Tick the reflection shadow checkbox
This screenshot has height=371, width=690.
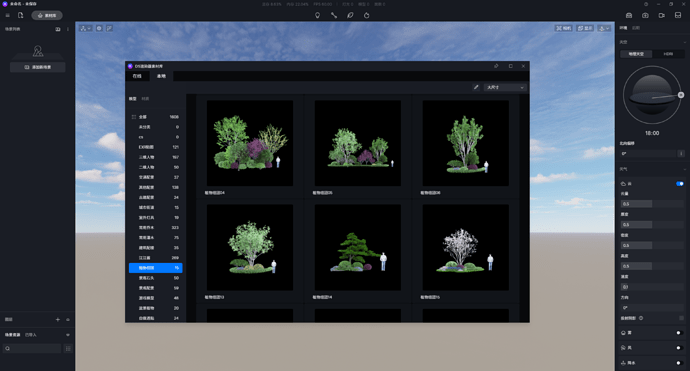tap(682, 318)
